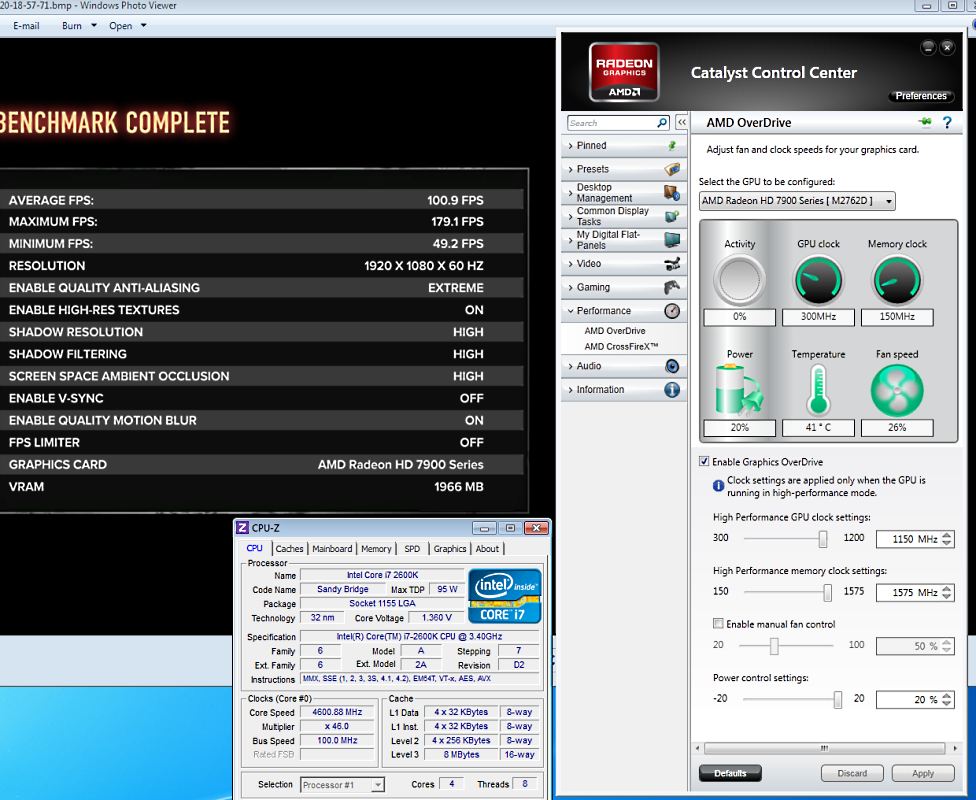Switch to the Caches tab in CPU-Z
Image resolution: width=976 pixels, height=800 pixels.
tap(289, 548)
